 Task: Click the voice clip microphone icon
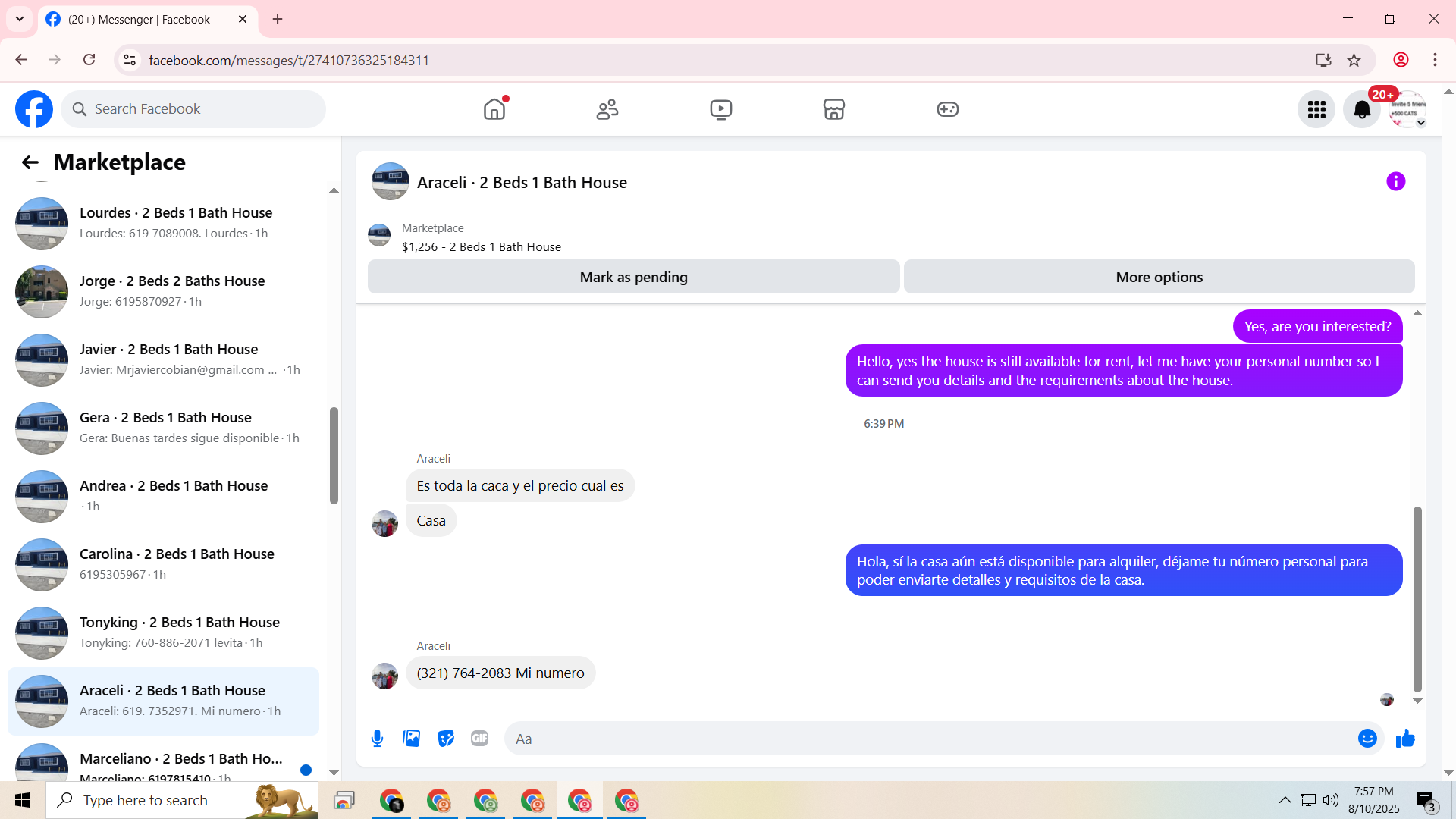377,739
